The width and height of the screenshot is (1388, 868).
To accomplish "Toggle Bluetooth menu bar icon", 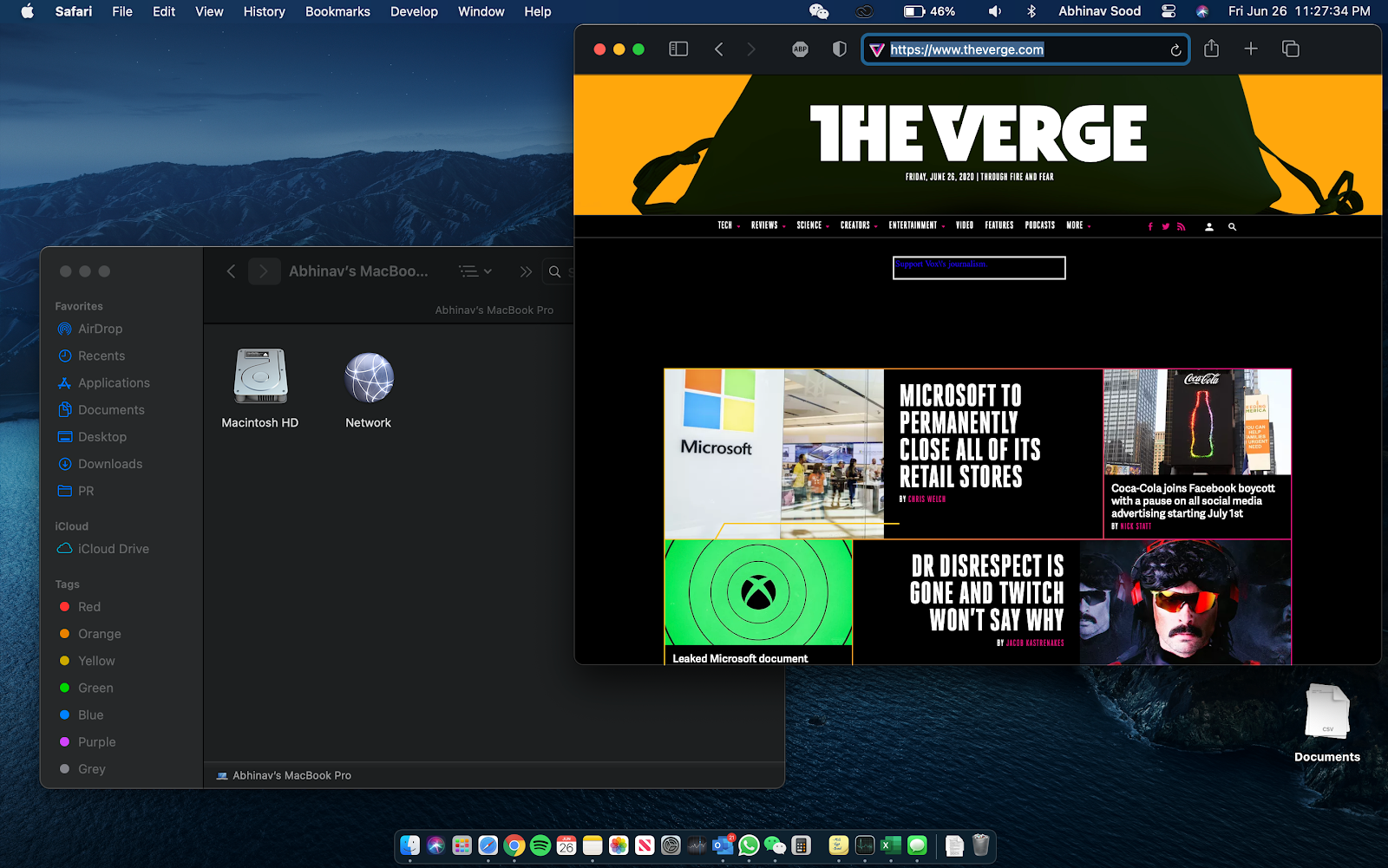I will (1031, 11).
